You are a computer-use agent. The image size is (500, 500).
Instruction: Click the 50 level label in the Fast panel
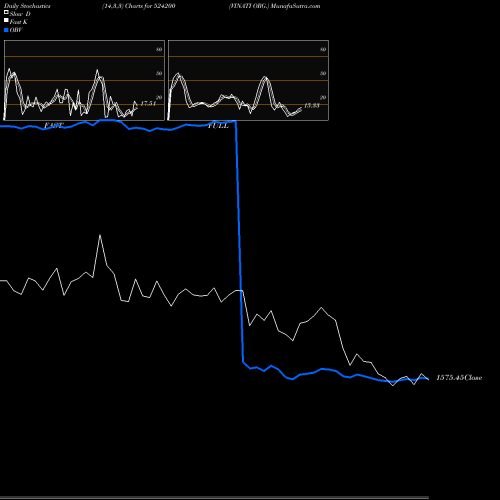tap(159, 73)
